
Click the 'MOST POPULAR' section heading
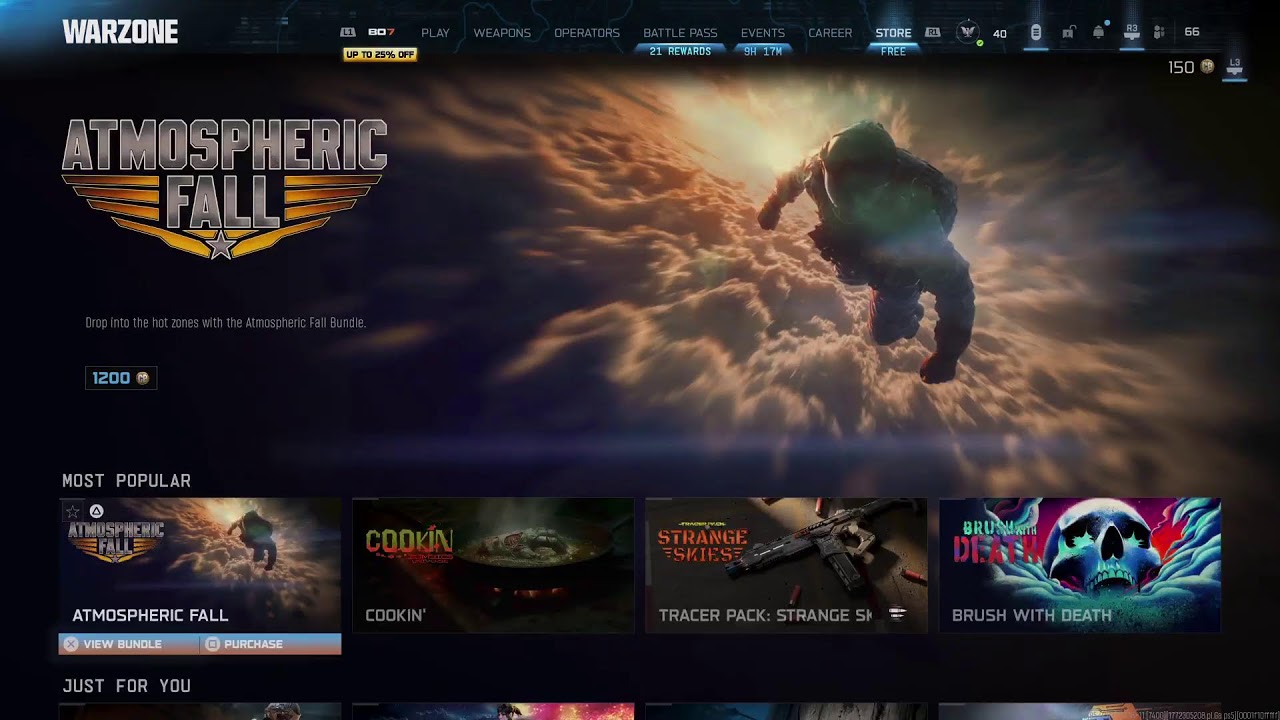(126, 481)
